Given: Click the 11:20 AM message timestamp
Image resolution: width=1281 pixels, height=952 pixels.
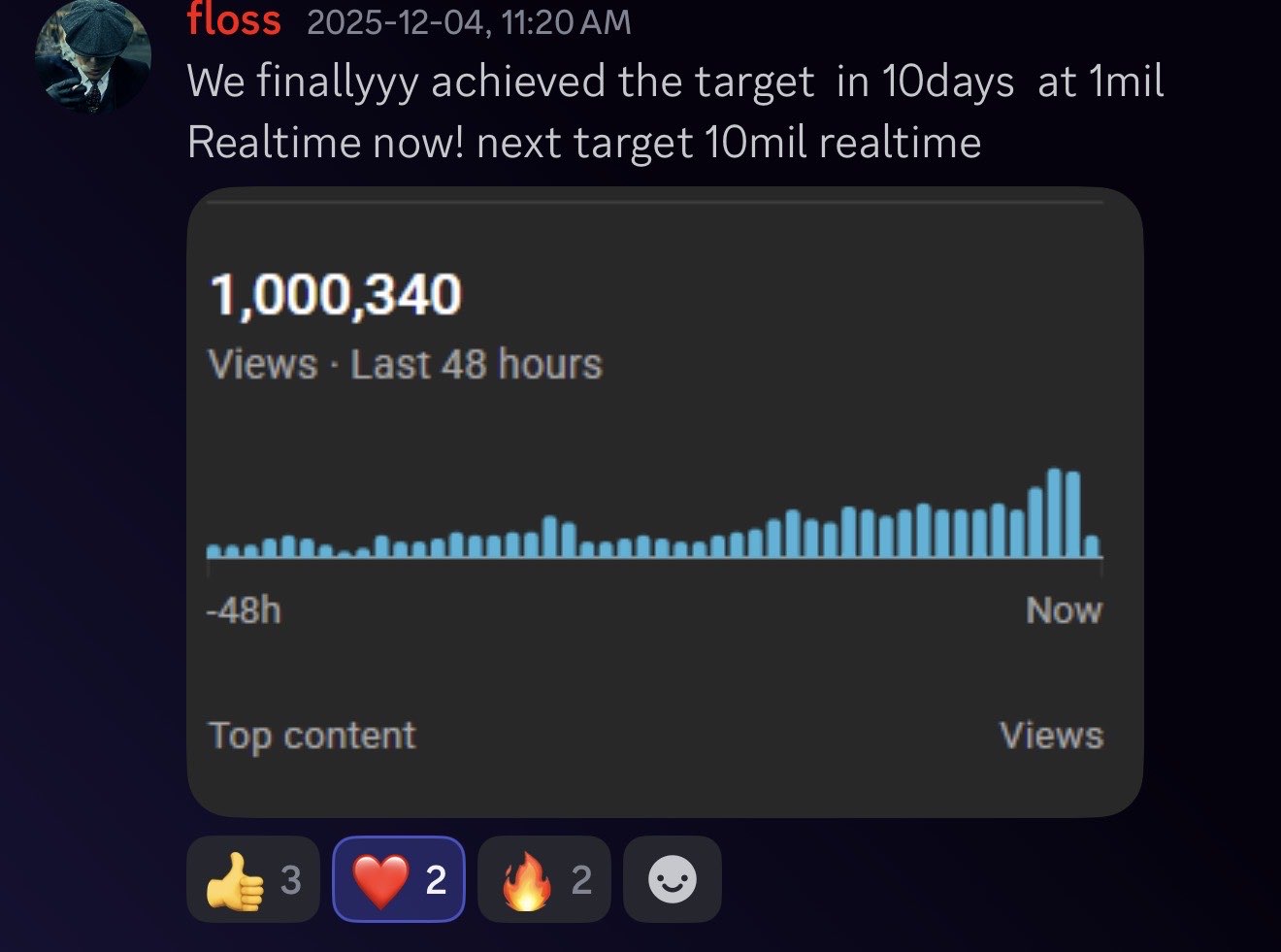Looking at the screenshot, I should (469, 22).
